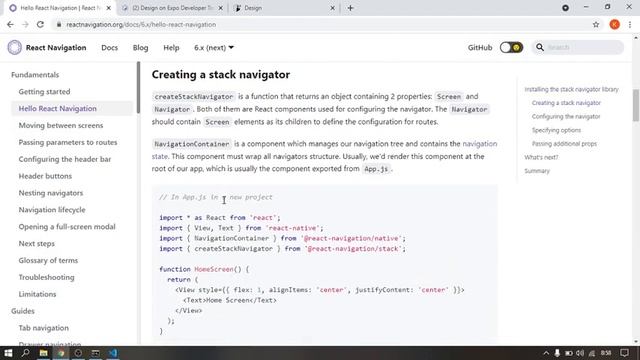Screen dimensions: 640x360
Task: Click the browser address bar URL
Action: click(141, 24)
